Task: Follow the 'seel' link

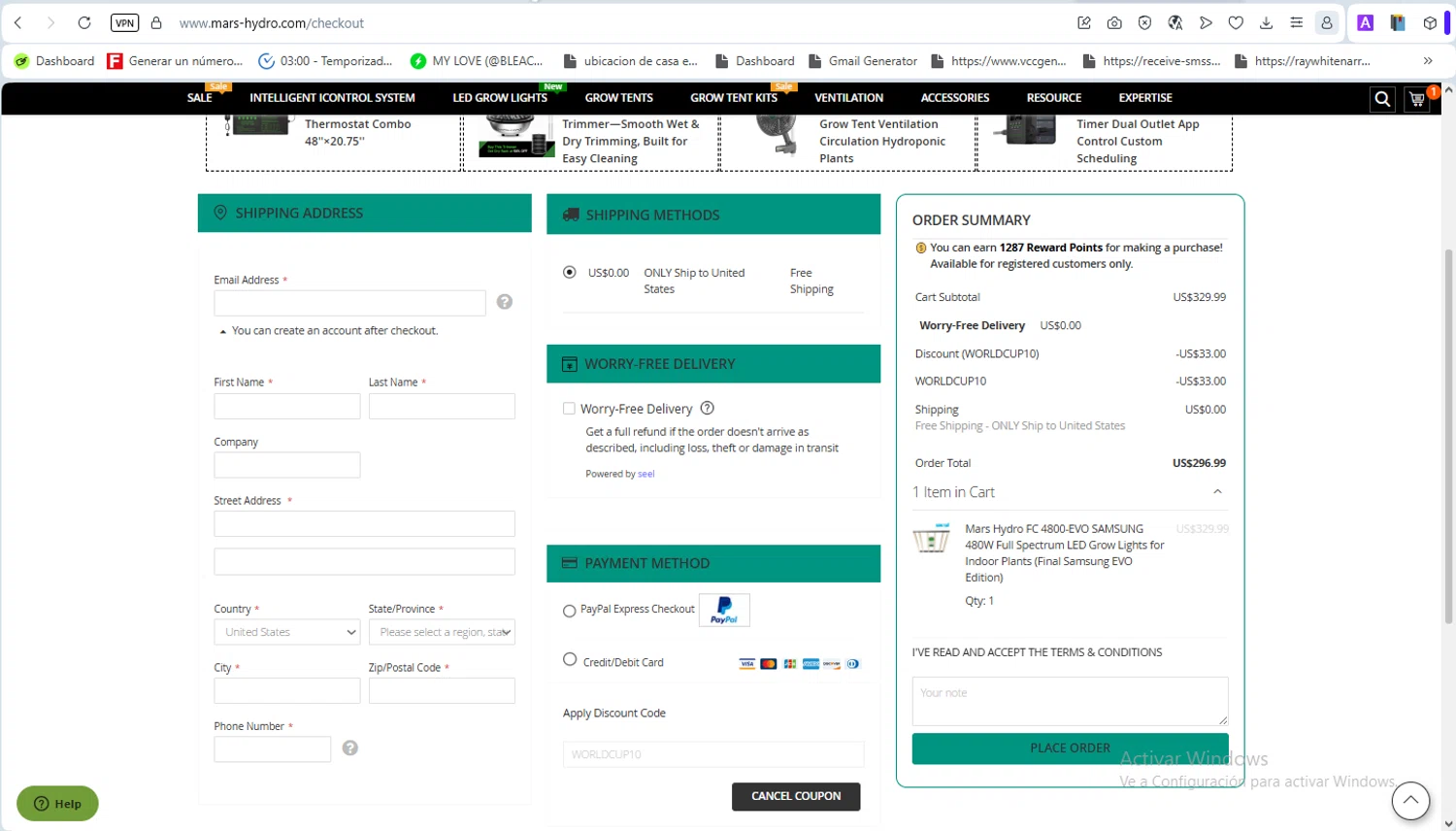Action: 646,475
